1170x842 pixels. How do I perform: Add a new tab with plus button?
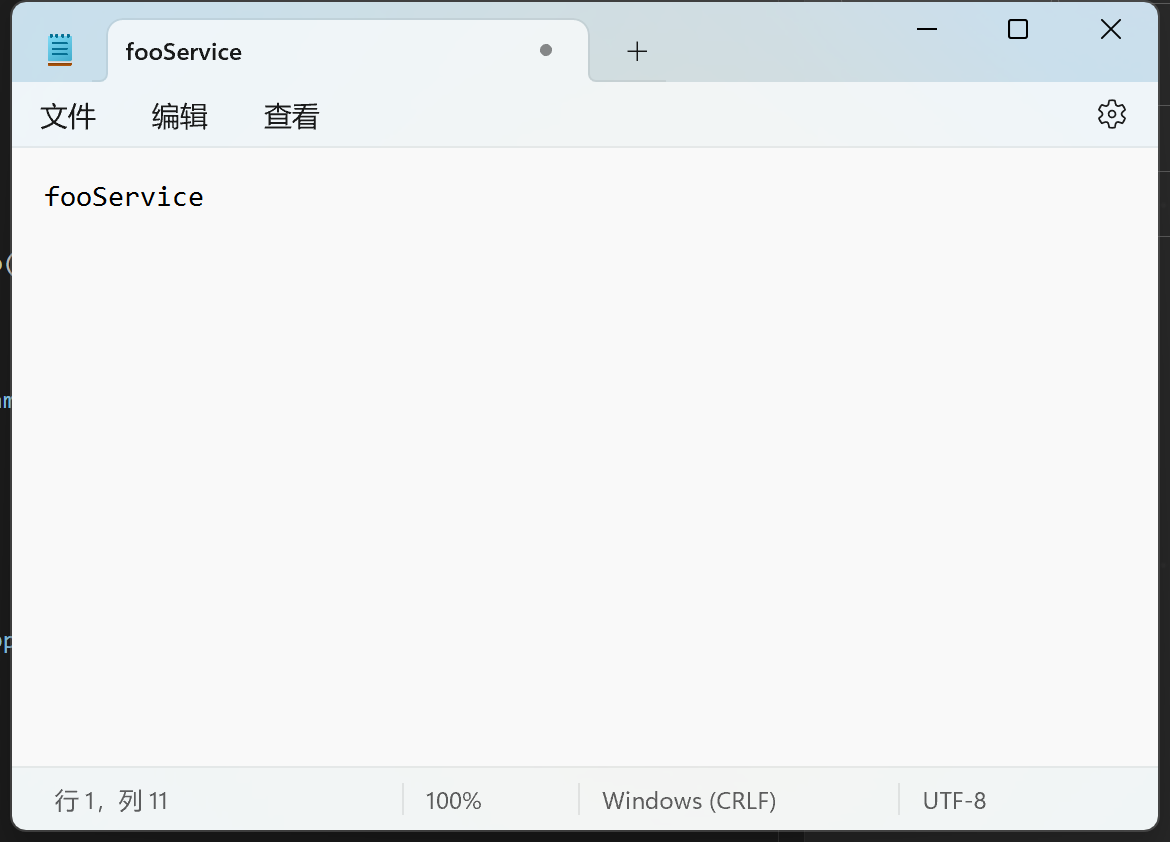(x=637, y=51)
